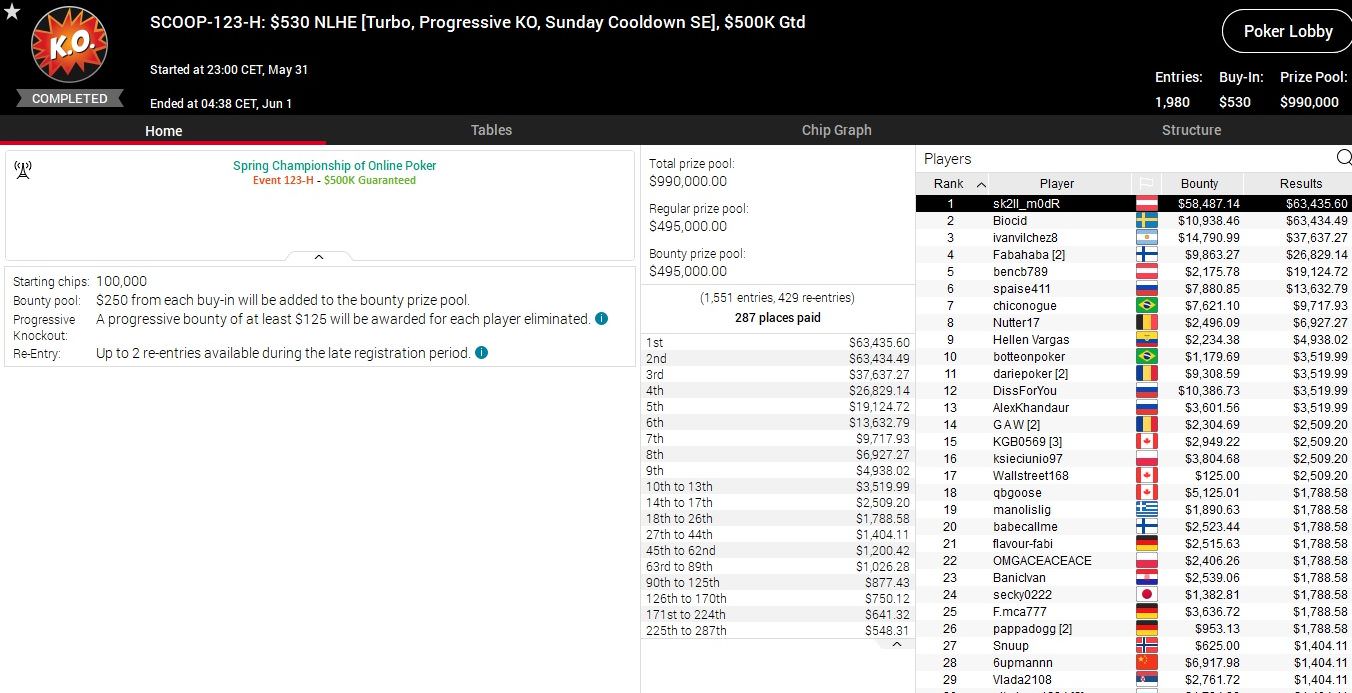Screen dimensions: 1352x693
Task: Switch to the Tables tab
Action: (x=491, y=130)
